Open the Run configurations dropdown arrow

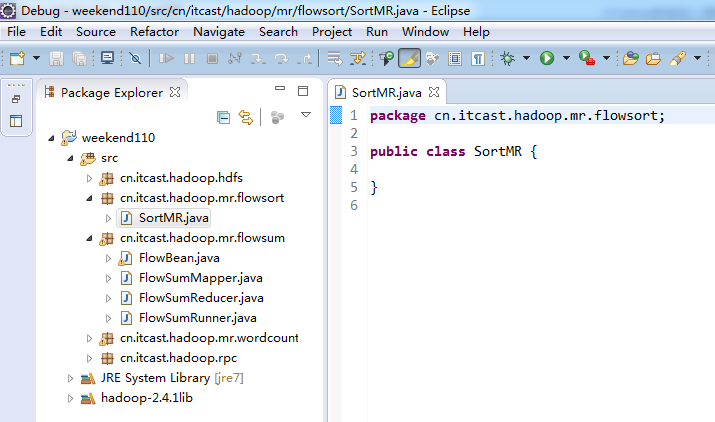pos(566,58)
